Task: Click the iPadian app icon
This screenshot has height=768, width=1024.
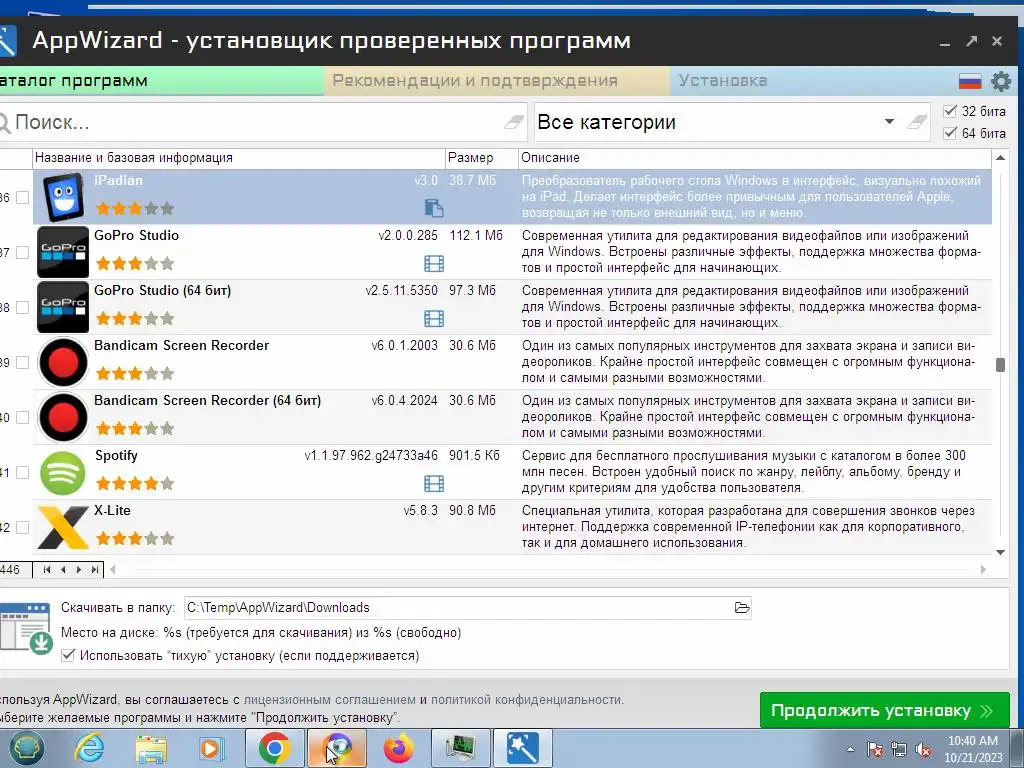Action: pyautogui.click(x=63, y=197)
